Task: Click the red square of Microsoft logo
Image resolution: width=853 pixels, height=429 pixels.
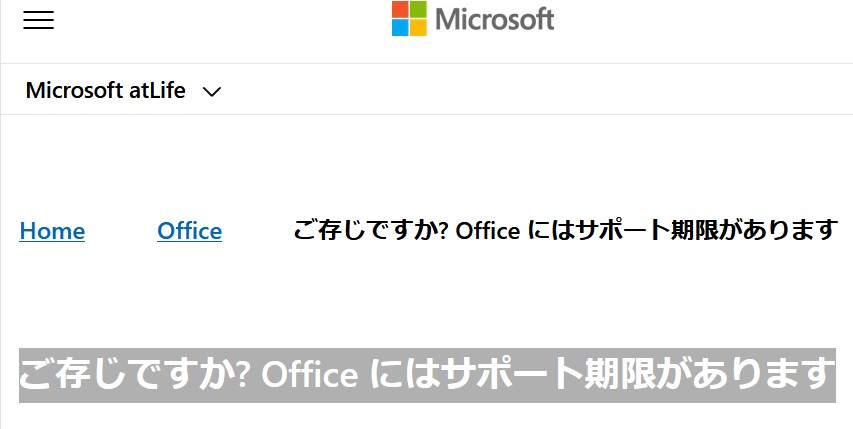Action: coord(400,9)
